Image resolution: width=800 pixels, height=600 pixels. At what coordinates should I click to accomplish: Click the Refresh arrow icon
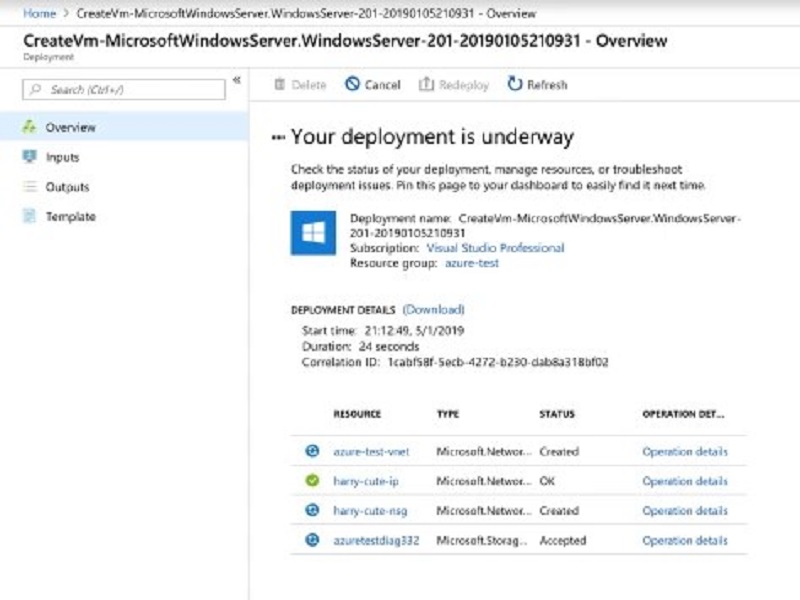point(515,84)
